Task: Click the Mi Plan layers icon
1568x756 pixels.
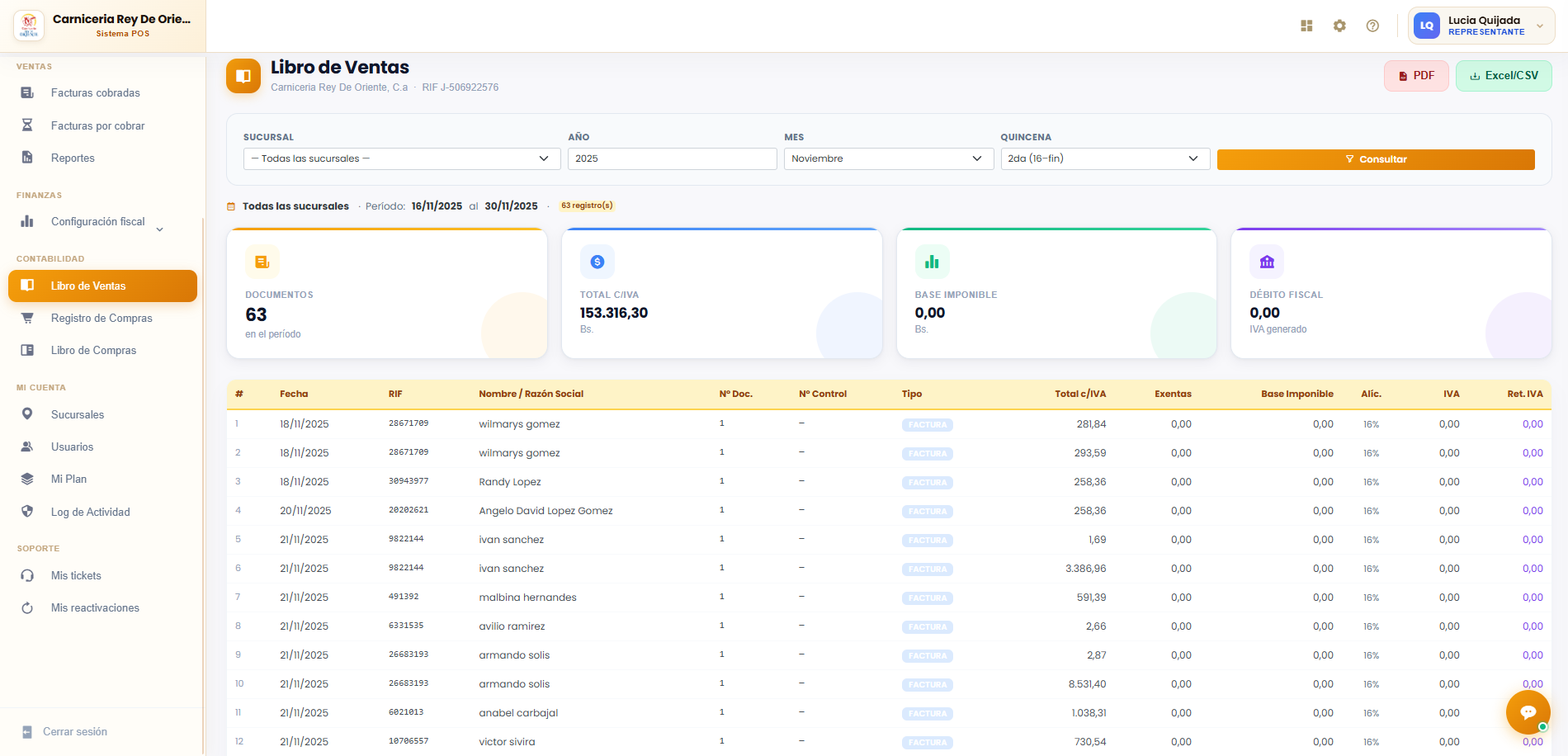Action: coord(27,479)
